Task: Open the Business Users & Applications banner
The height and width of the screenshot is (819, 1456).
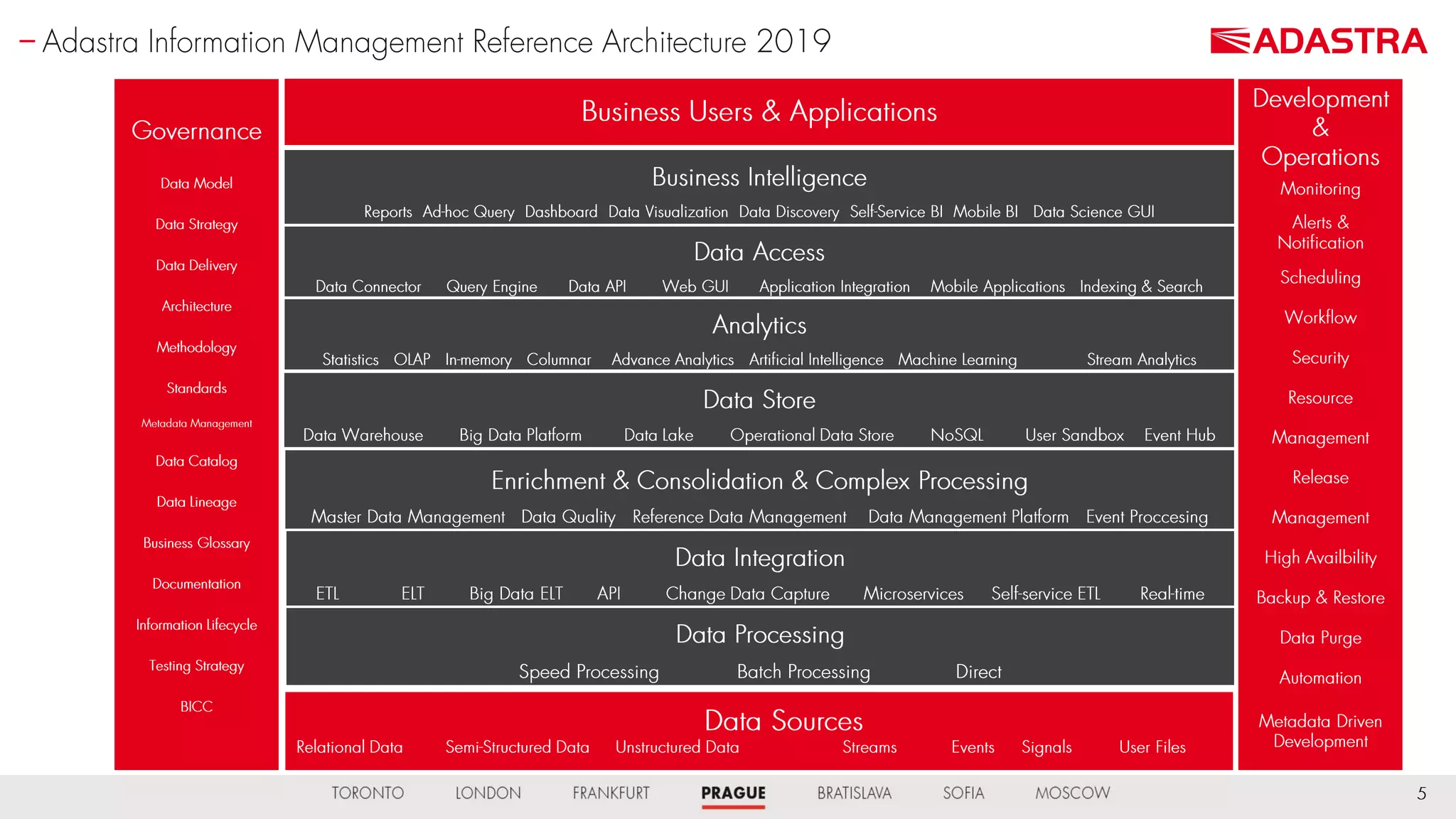Action: click(x=759, y=112)
